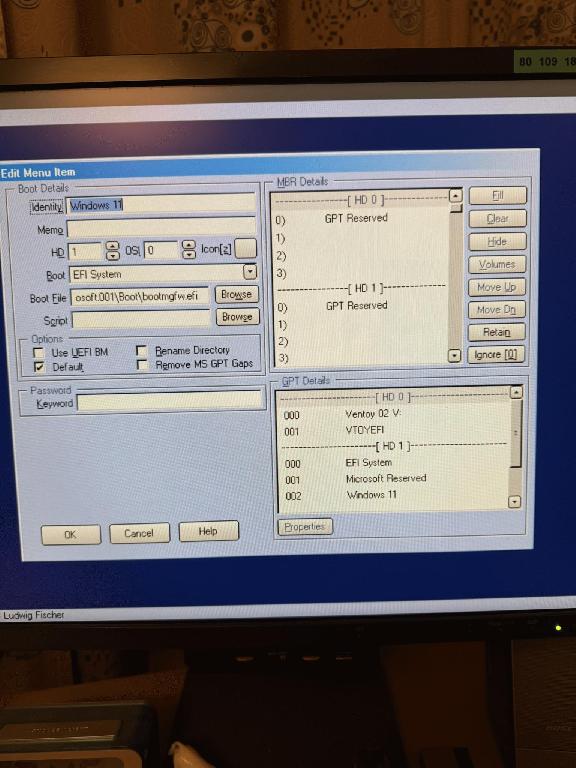Confirm with the OK button
This screenshot has height=768, width=576.
click(x=71, y=534)
